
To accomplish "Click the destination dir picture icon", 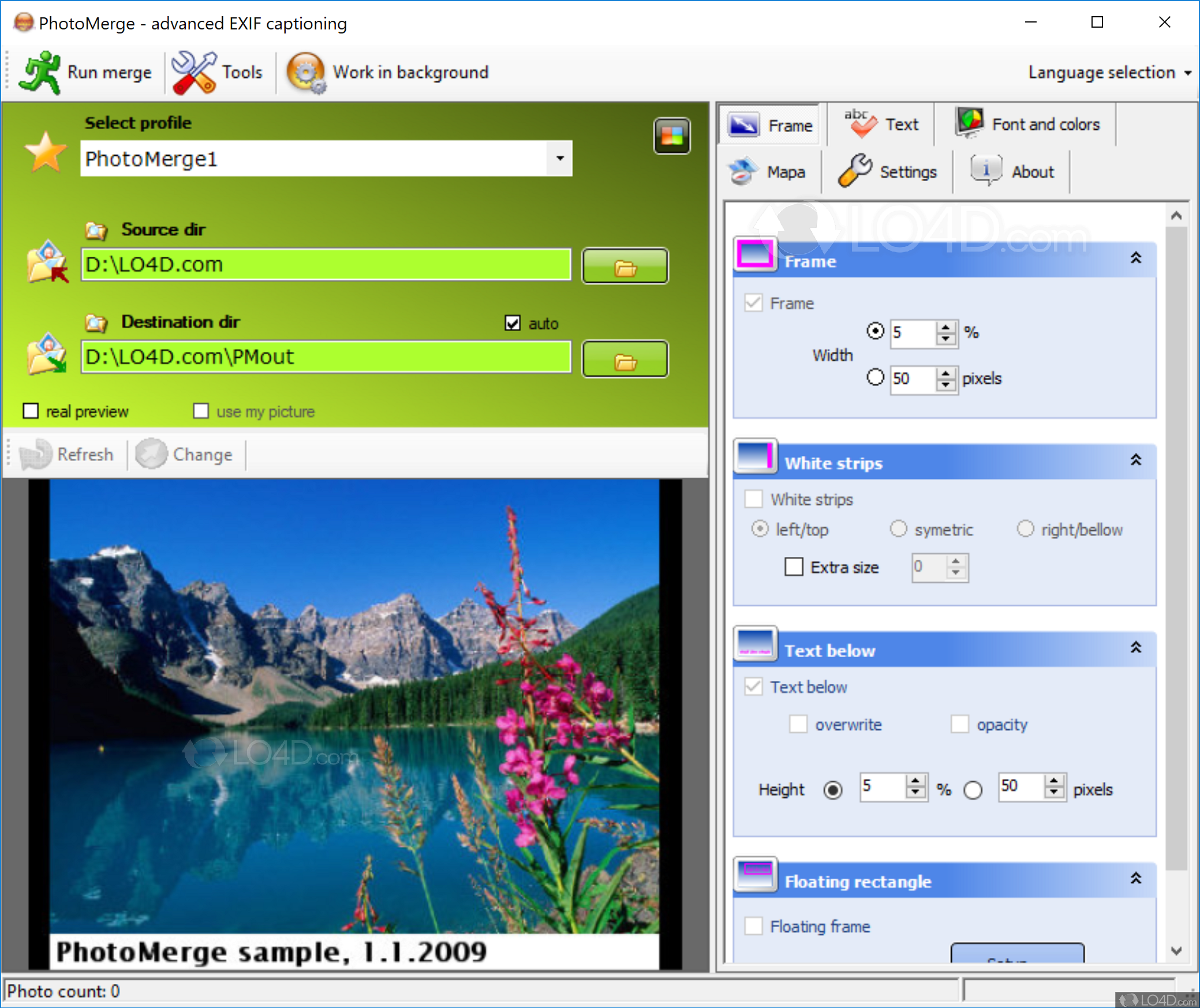I will click(x=47, y=354).
